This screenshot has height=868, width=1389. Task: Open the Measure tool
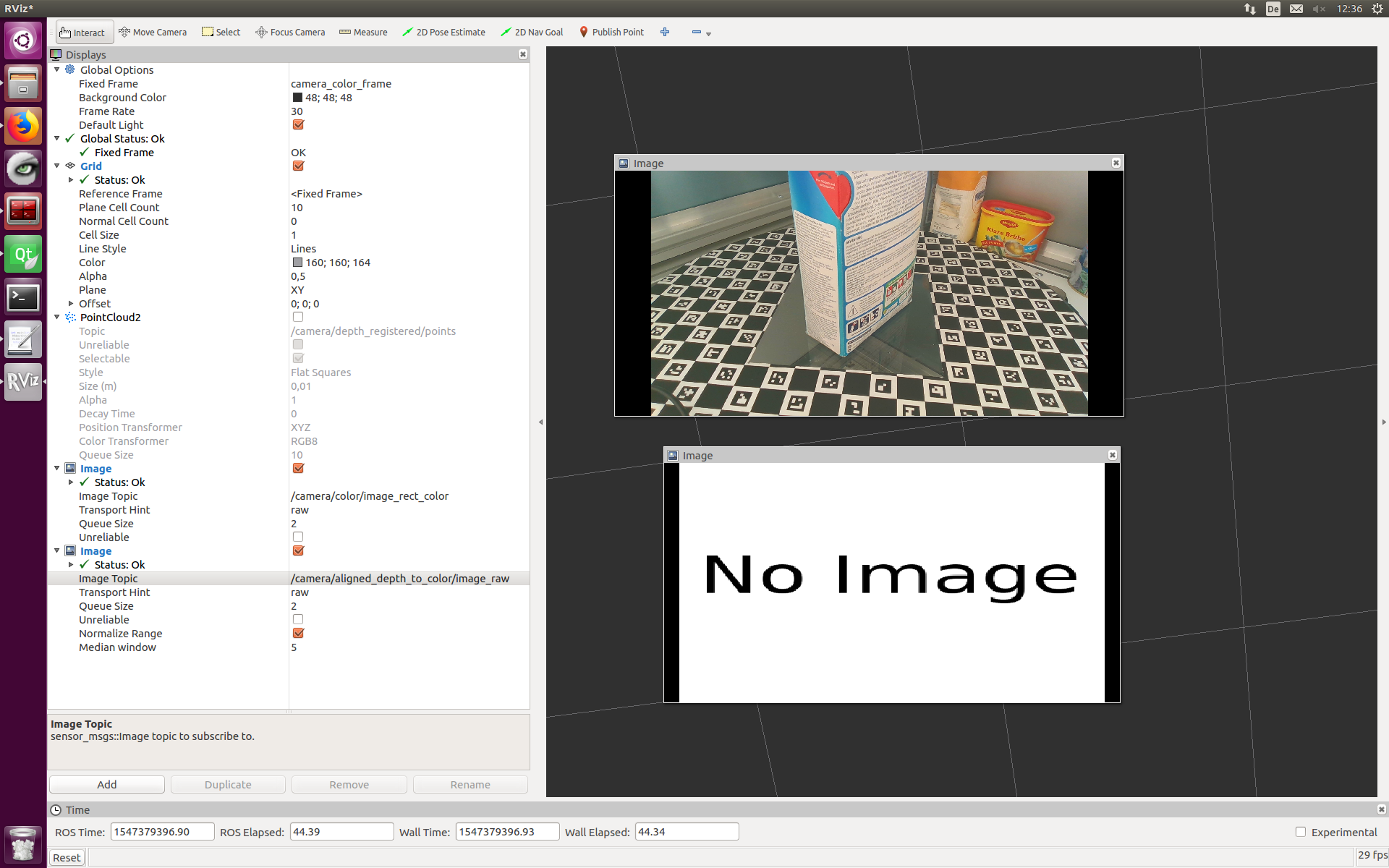point(363,32)
